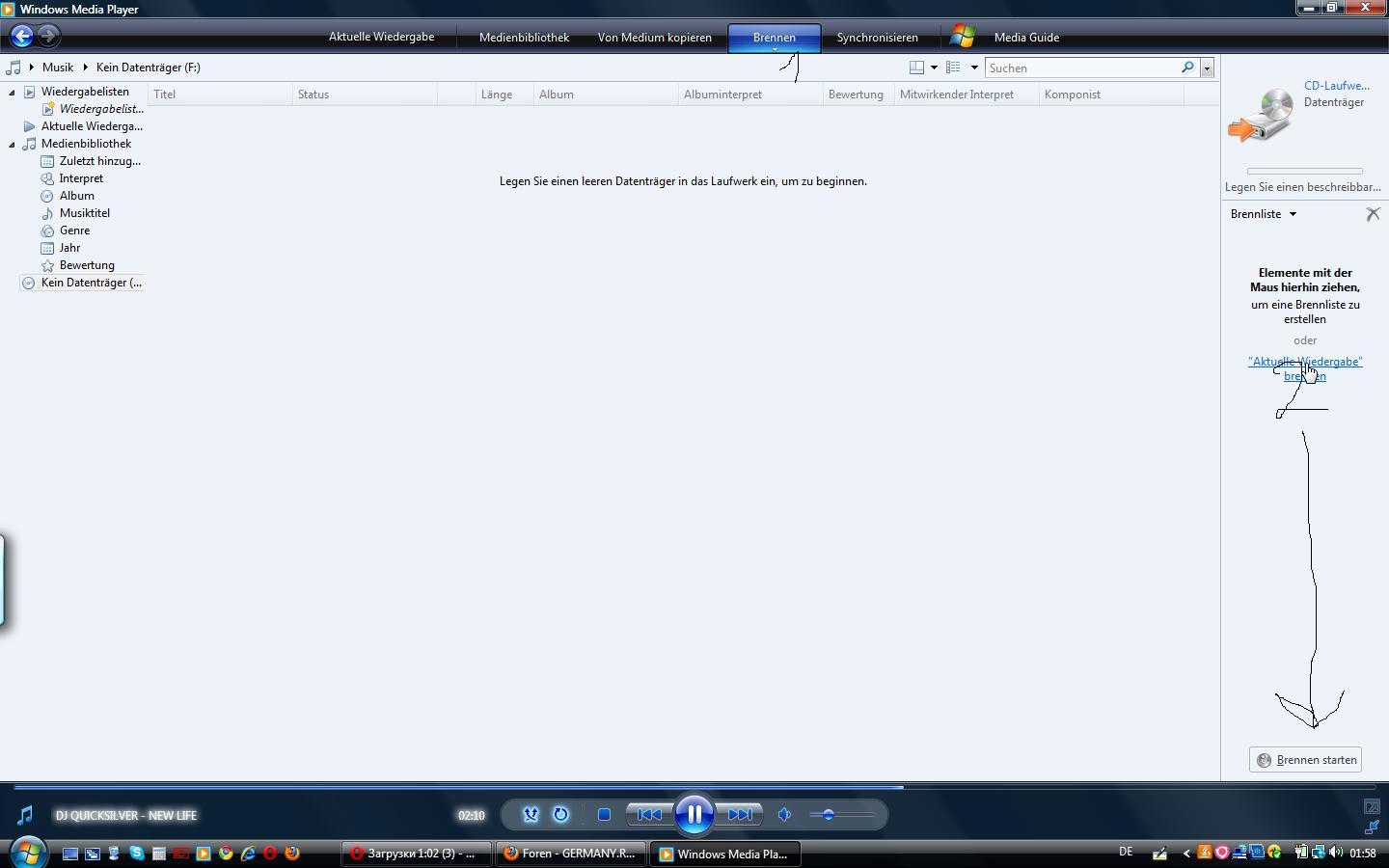This screenshot has width=1389, height=868.
Task: Click the volume slider
Action: (x=842, y=815)
